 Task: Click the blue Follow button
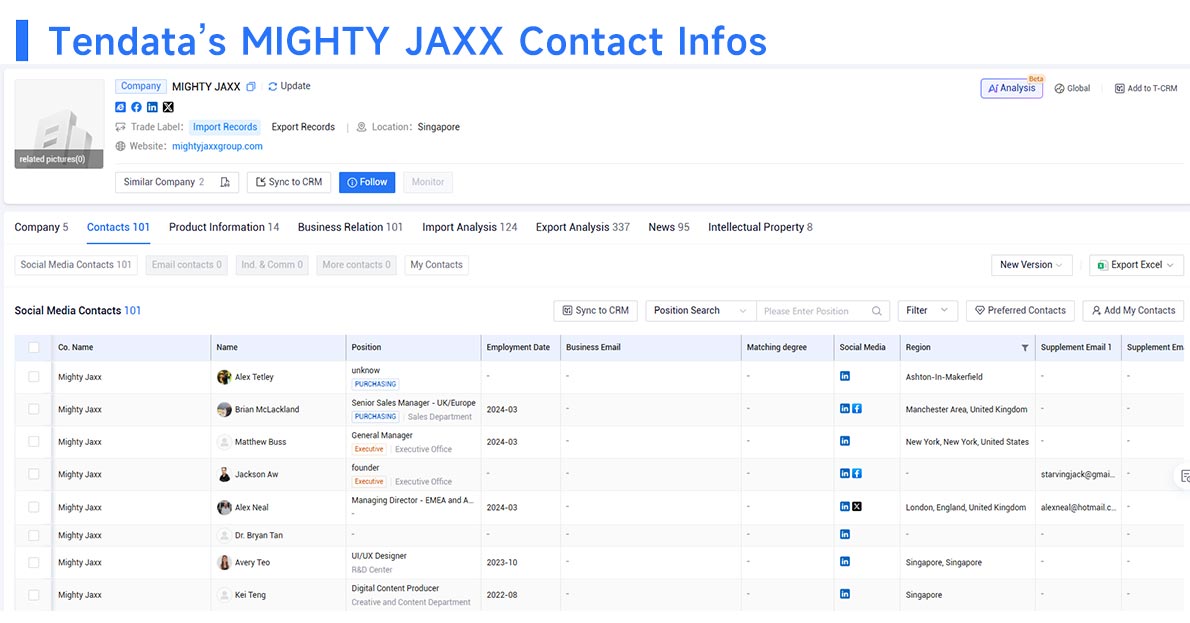click(x=367, y=182)
